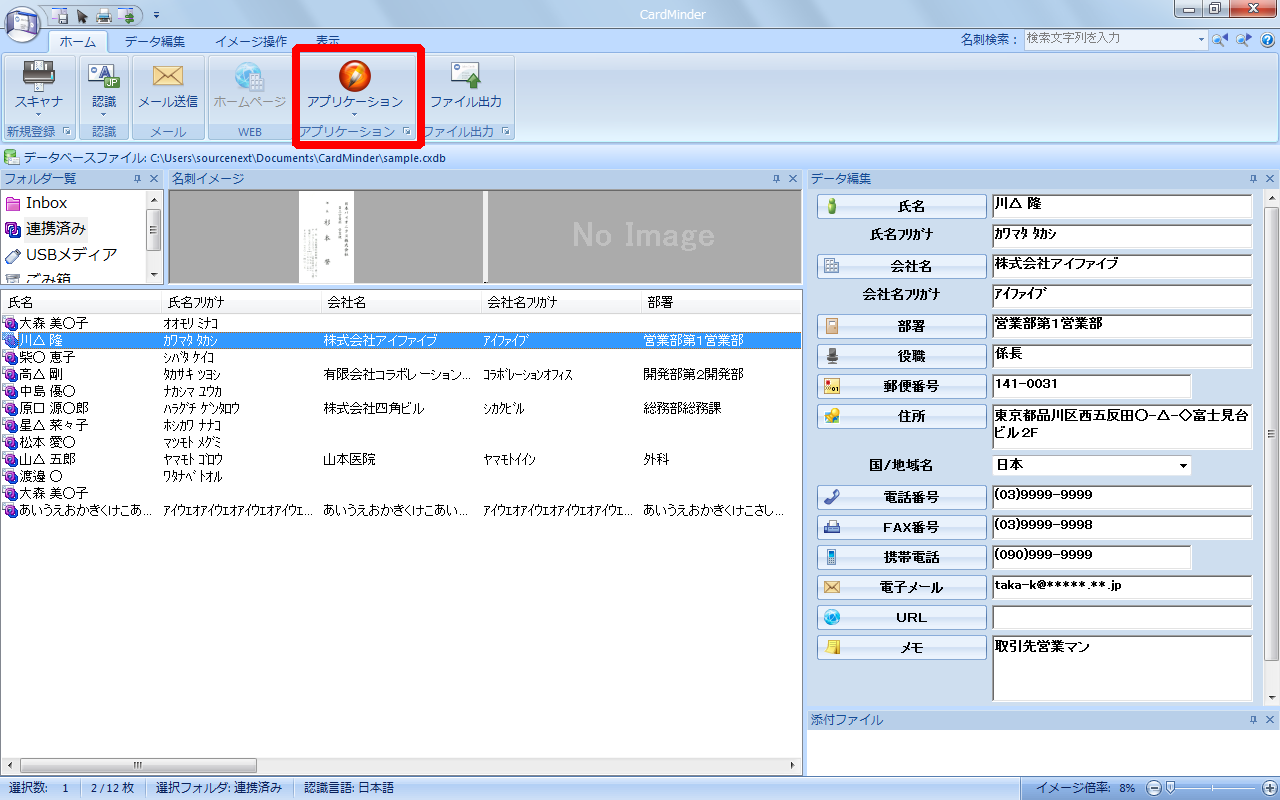
Task: Pin the フォルダ一覧 panel
Action: pos(138,179)
